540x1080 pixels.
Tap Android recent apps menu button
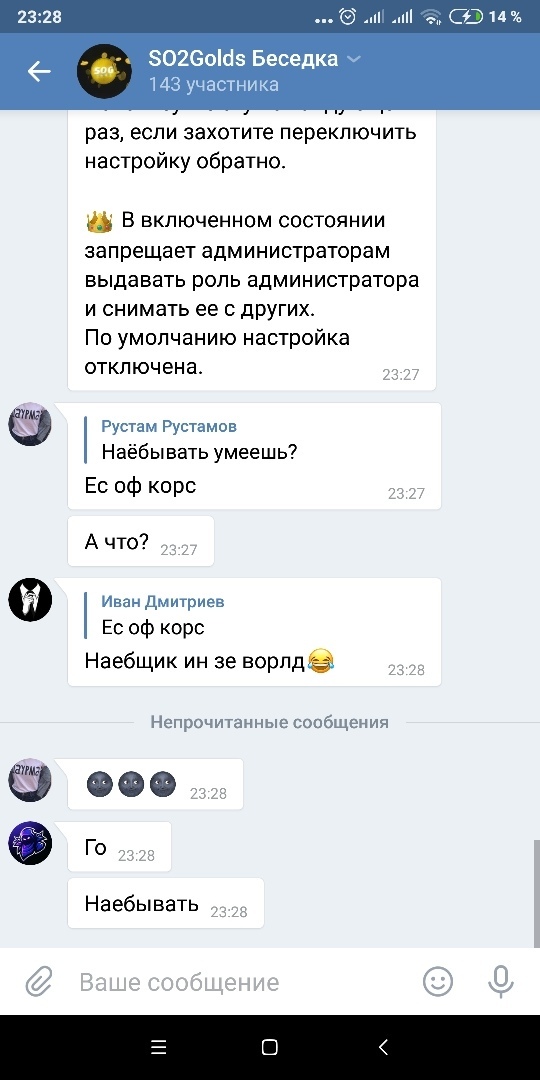(x=158, y=1047)
